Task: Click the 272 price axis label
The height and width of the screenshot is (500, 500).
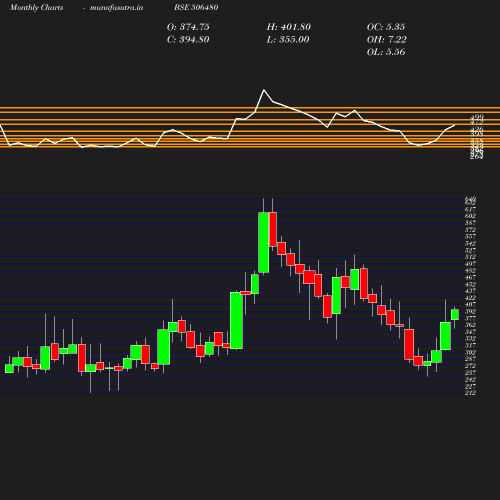Action: click(470, 366)
